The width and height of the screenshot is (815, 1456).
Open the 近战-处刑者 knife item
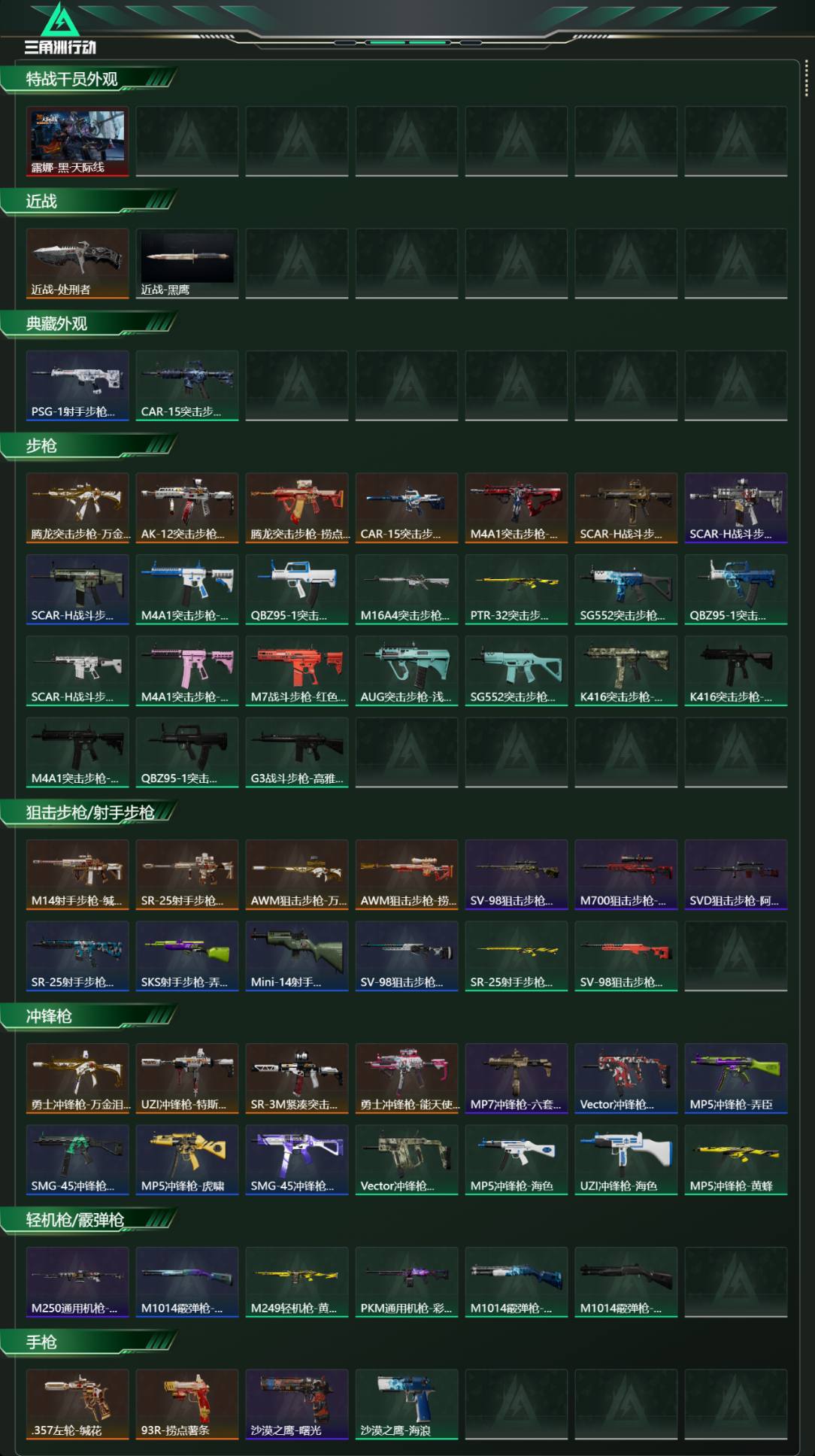(77, 264)
